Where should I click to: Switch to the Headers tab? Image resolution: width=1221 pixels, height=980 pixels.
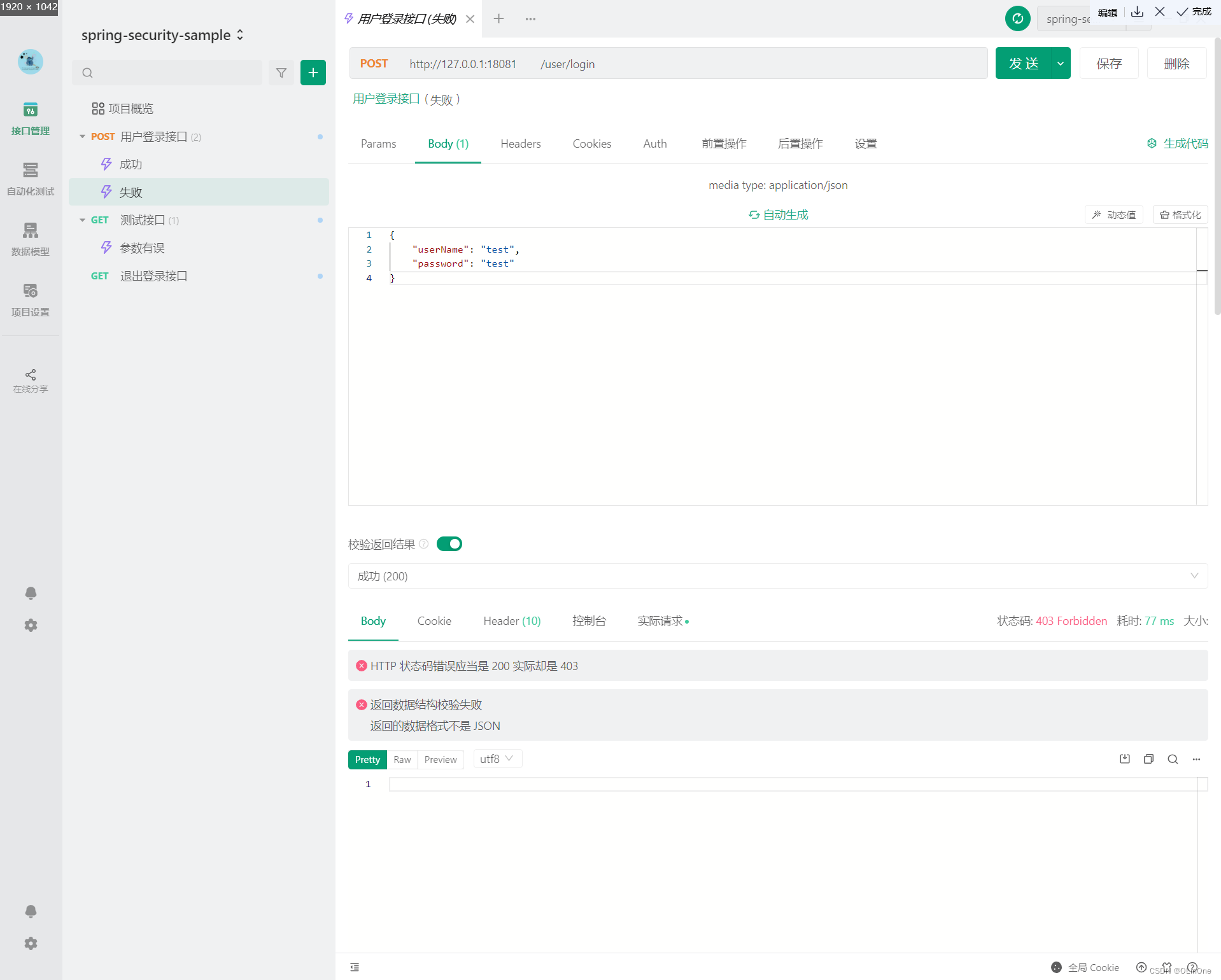[x=521, y=144]
